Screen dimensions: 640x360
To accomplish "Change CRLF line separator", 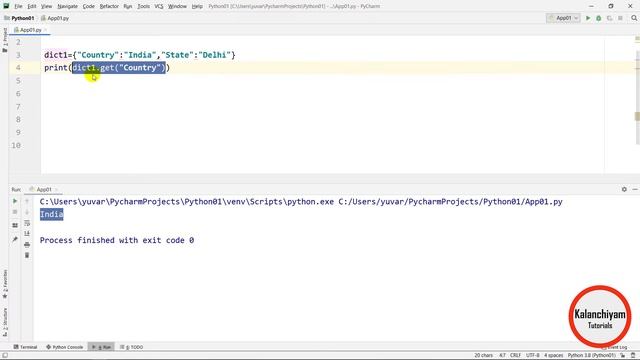I will [x=515, y=355].
